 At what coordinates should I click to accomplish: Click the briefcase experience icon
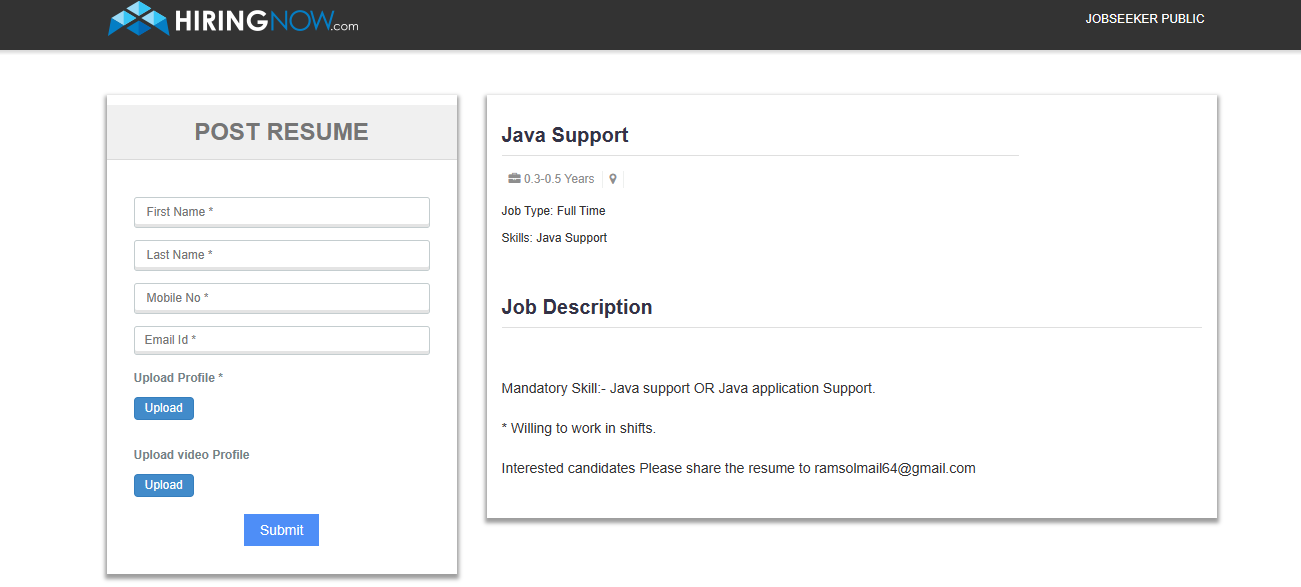pos(514,179)
